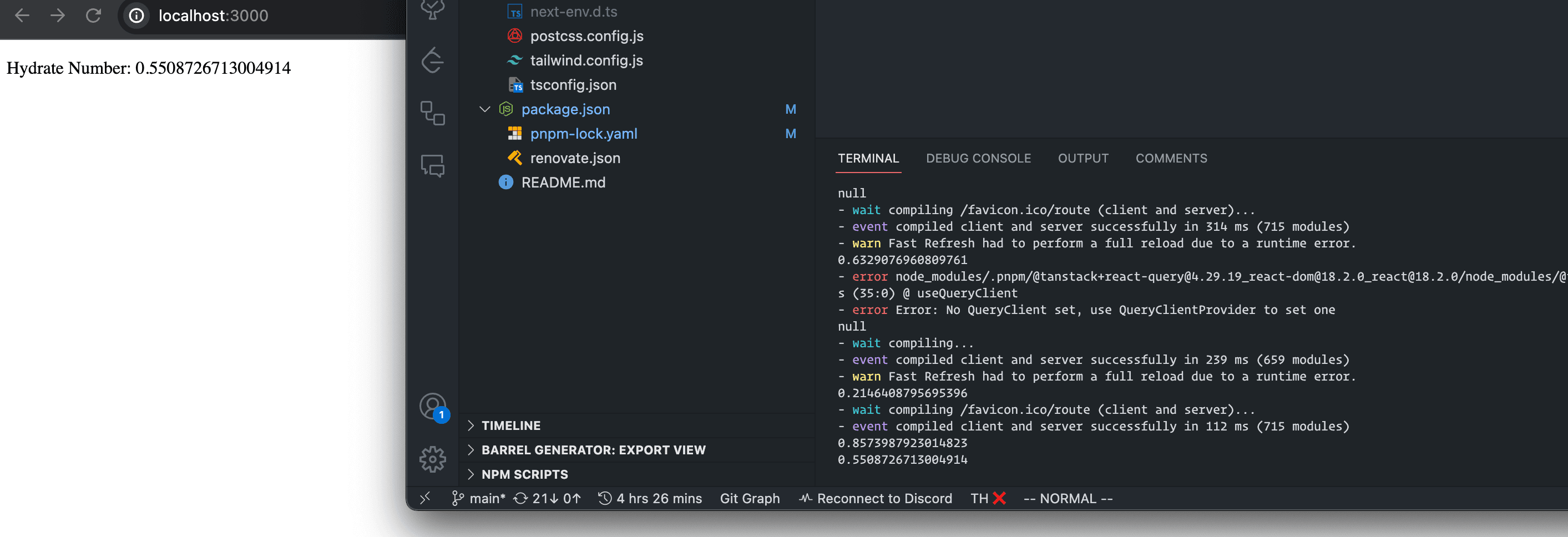This screenshot has height=537, width=1568.
Task: Reload the localhost page
Action: pos(93,15)
